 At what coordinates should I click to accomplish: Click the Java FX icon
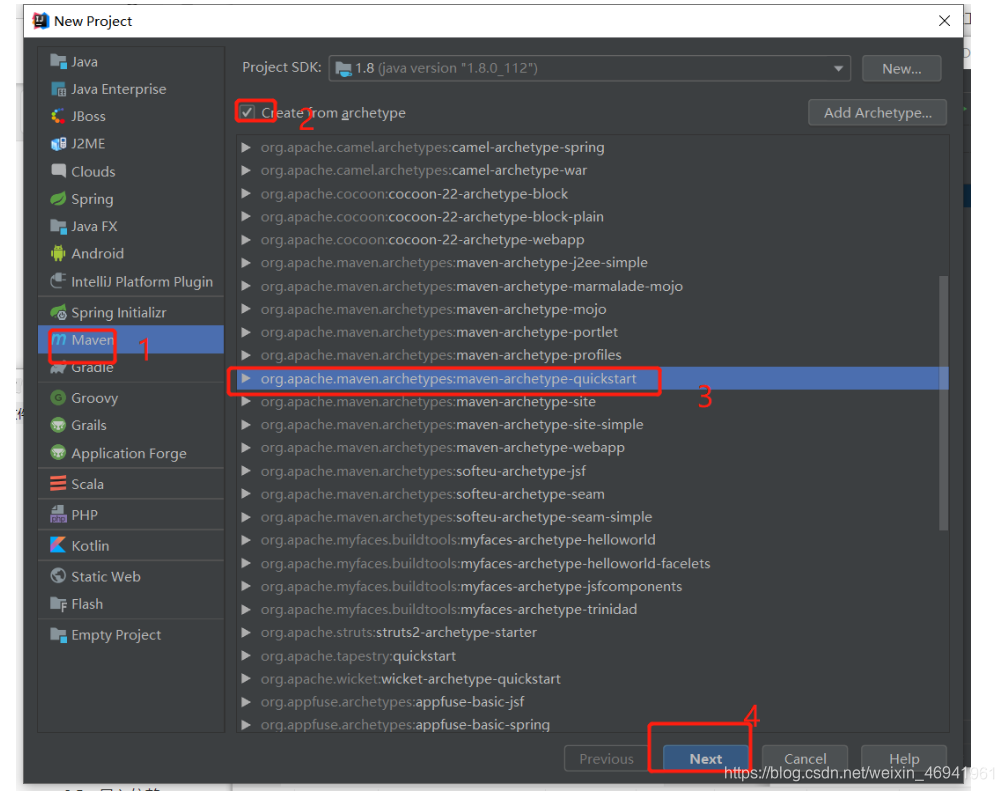coord(58,226)
